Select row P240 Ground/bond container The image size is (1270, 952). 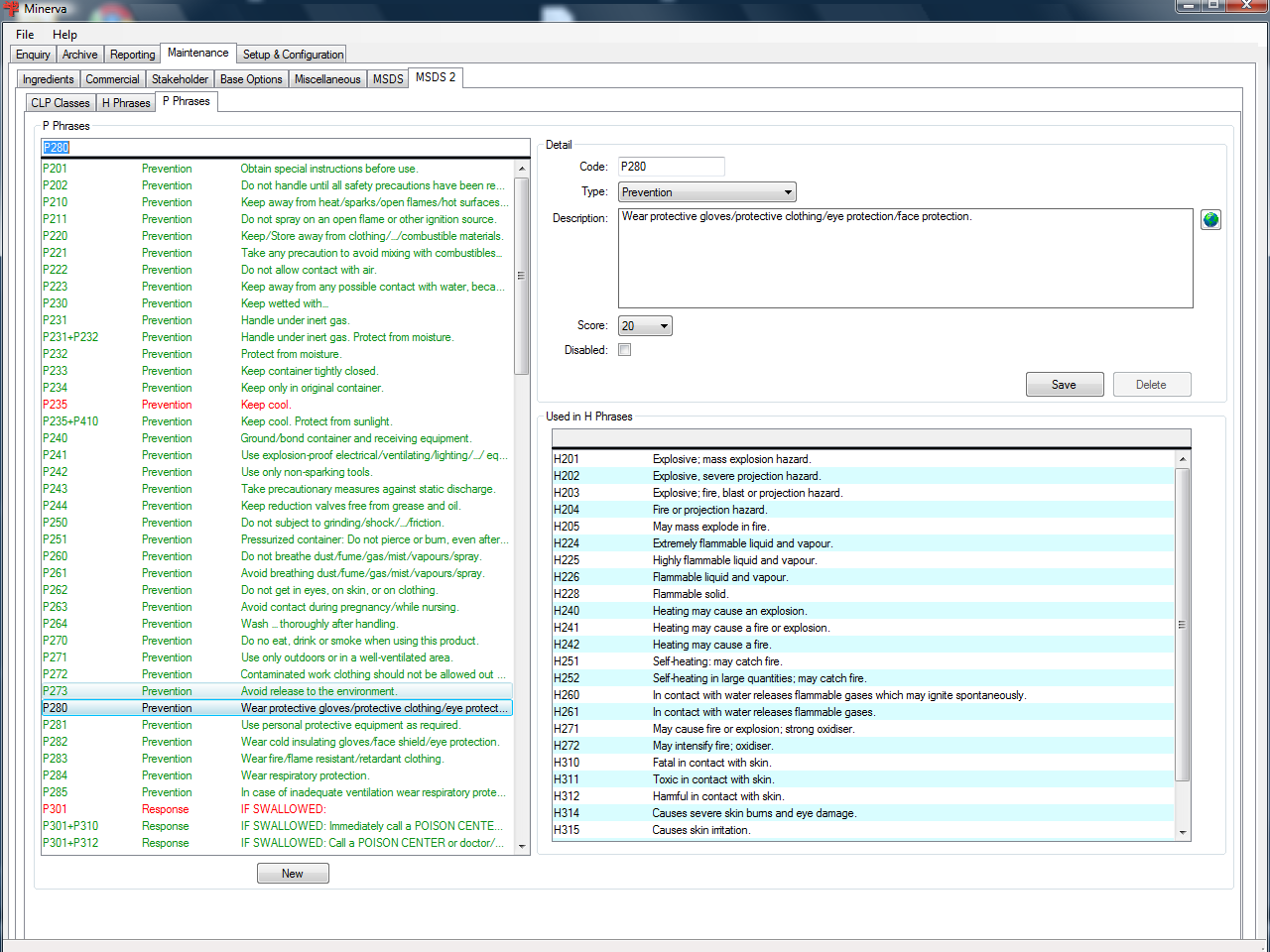pyautogui.click(x=276, y=438)
